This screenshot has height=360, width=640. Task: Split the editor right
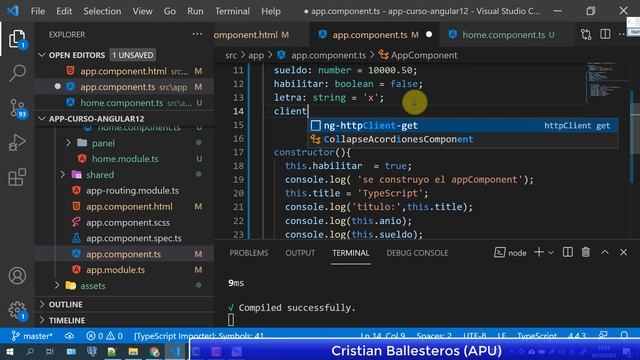click(605, 34)
